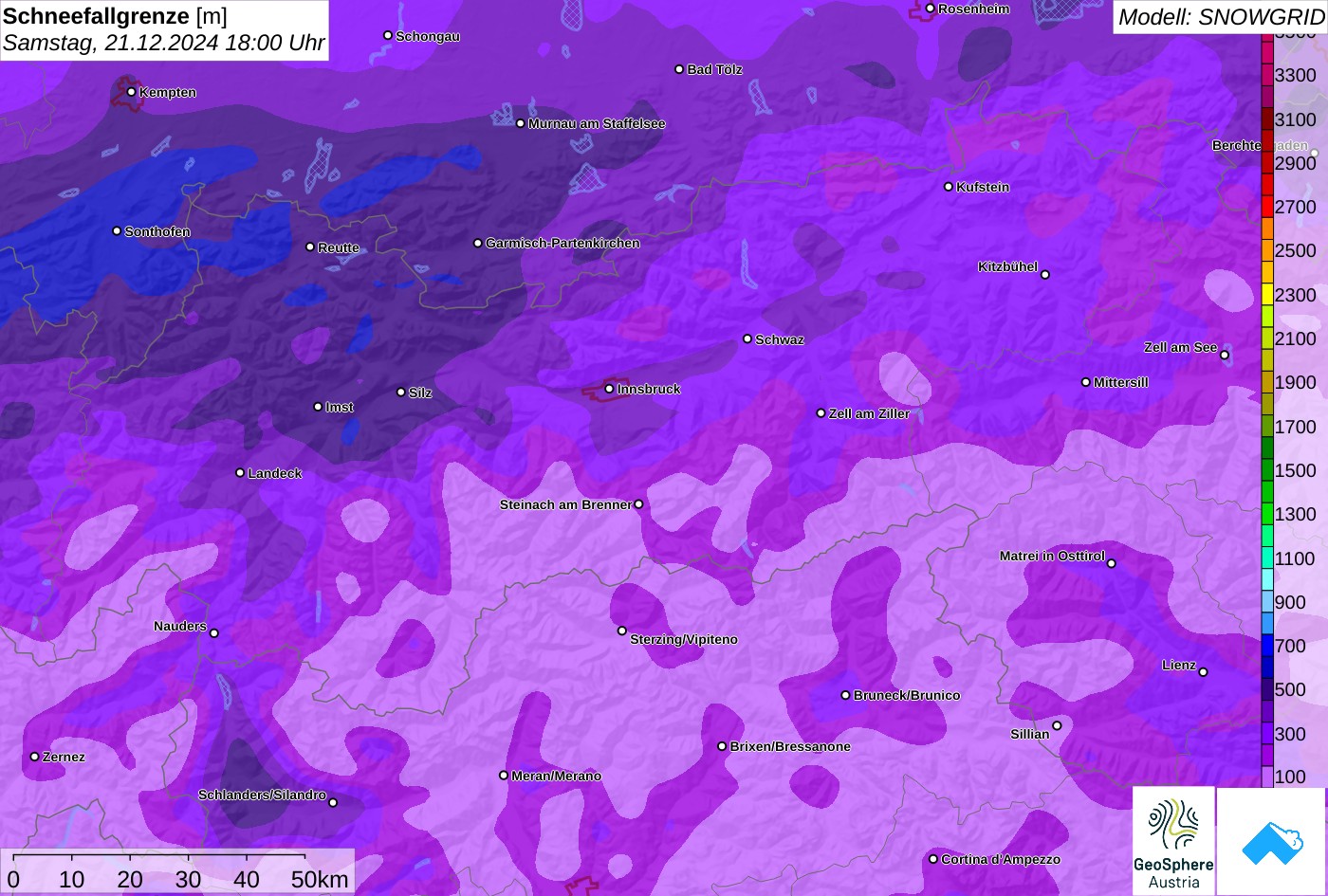Click the Kempten city marker

point(131,92)
